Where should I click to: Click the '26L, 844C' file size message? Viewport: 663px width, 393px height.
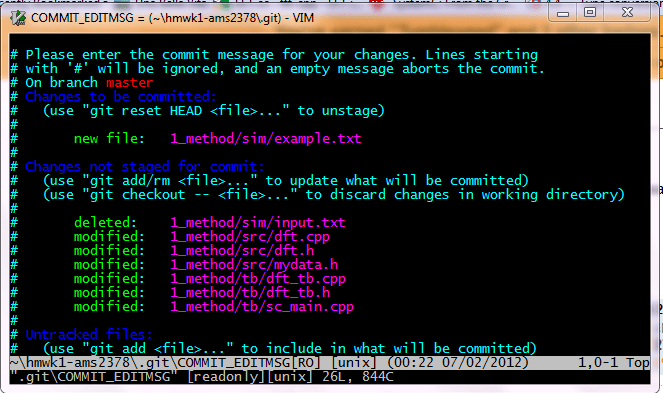point(358,377)
